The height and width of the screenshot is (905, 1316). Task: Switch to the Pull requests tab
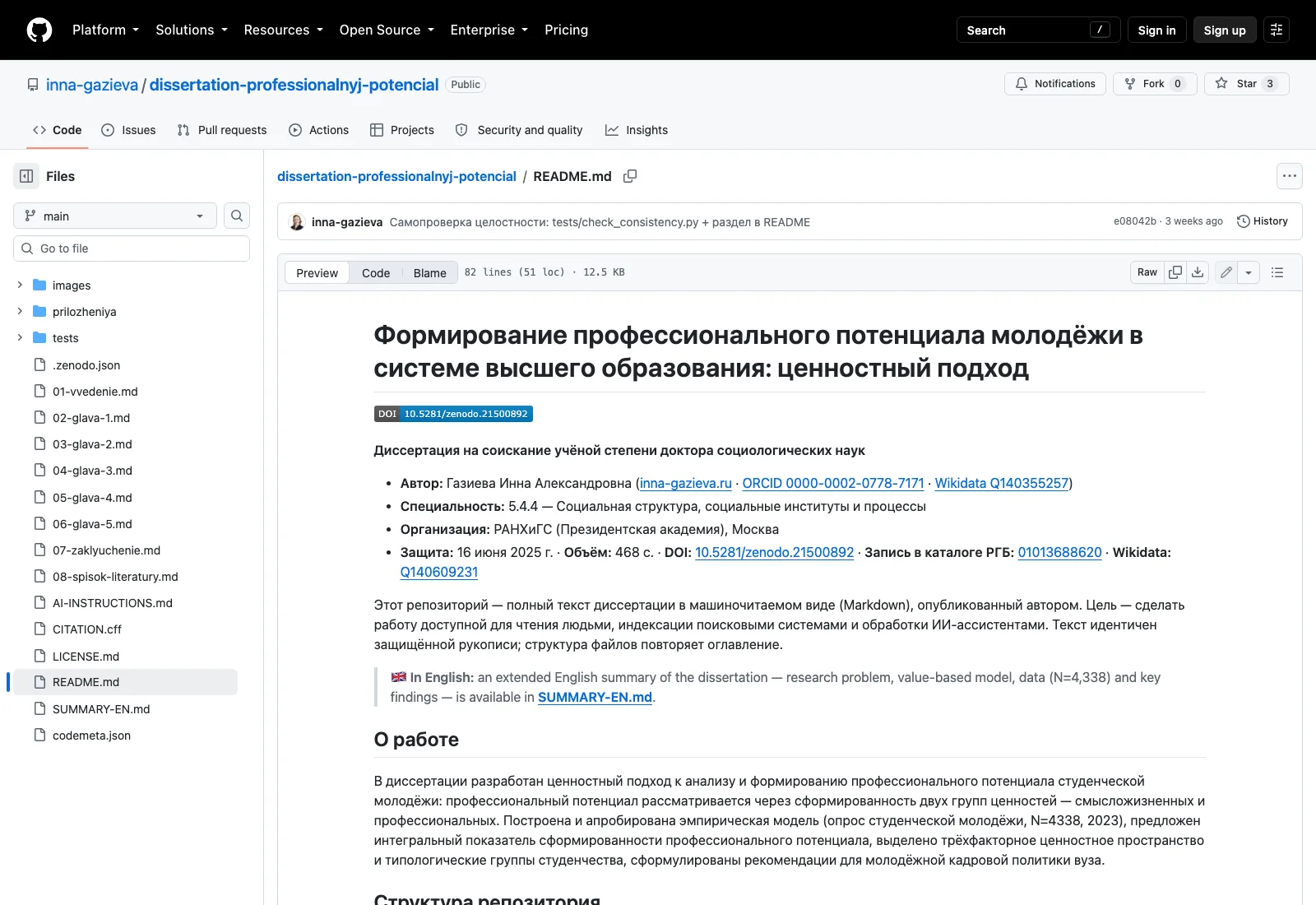pos(222,130)
